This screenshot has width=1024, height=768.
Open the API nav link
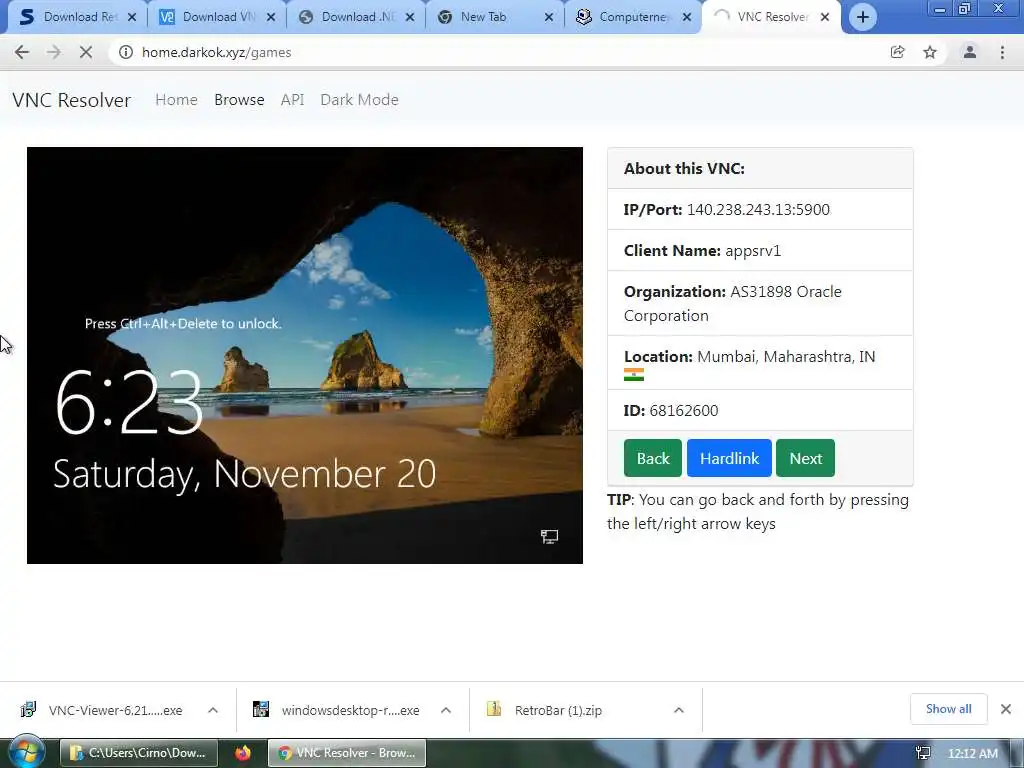click(x=292, y=100)
